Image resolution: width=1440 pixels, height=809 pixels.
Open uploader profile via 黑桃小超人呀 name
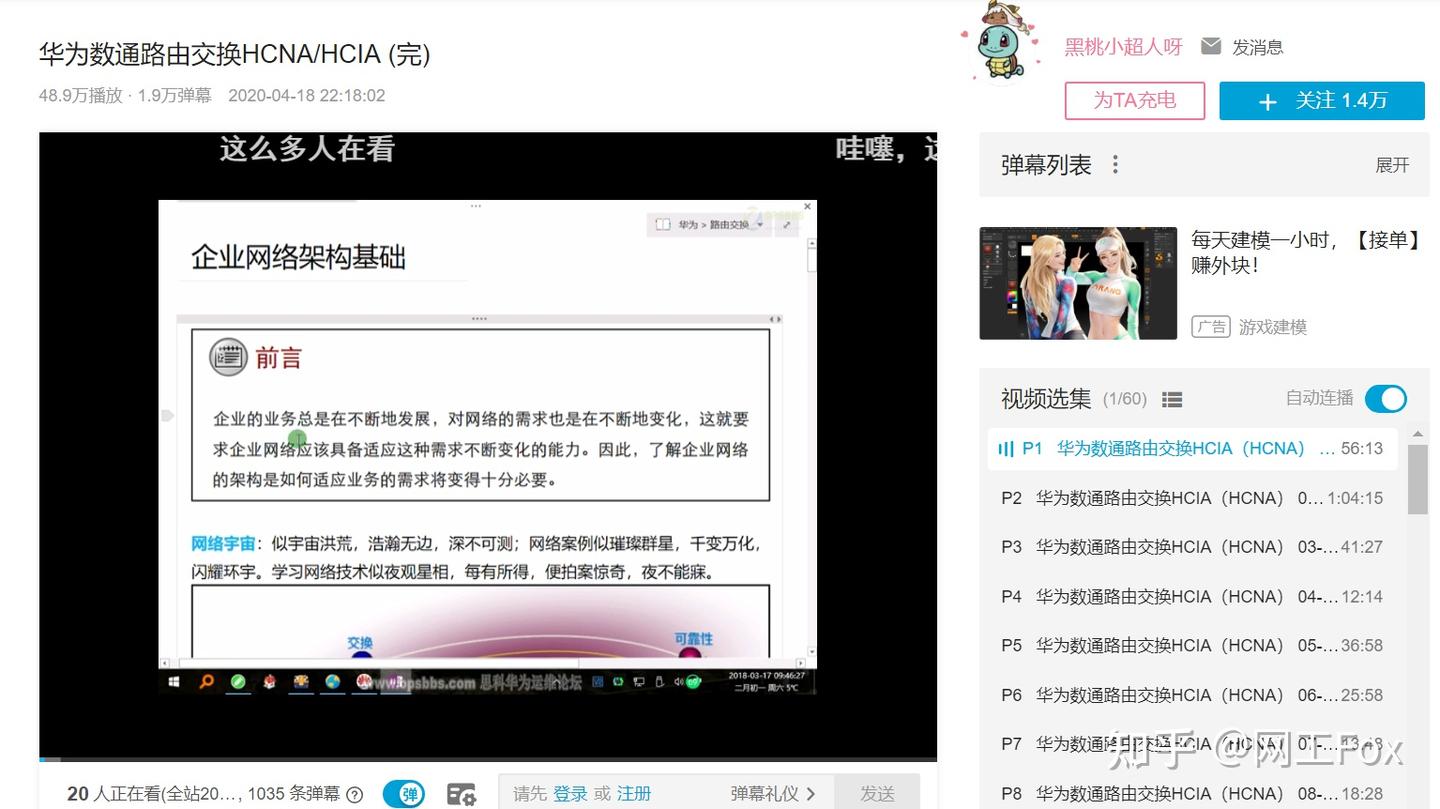(1122, 46)
